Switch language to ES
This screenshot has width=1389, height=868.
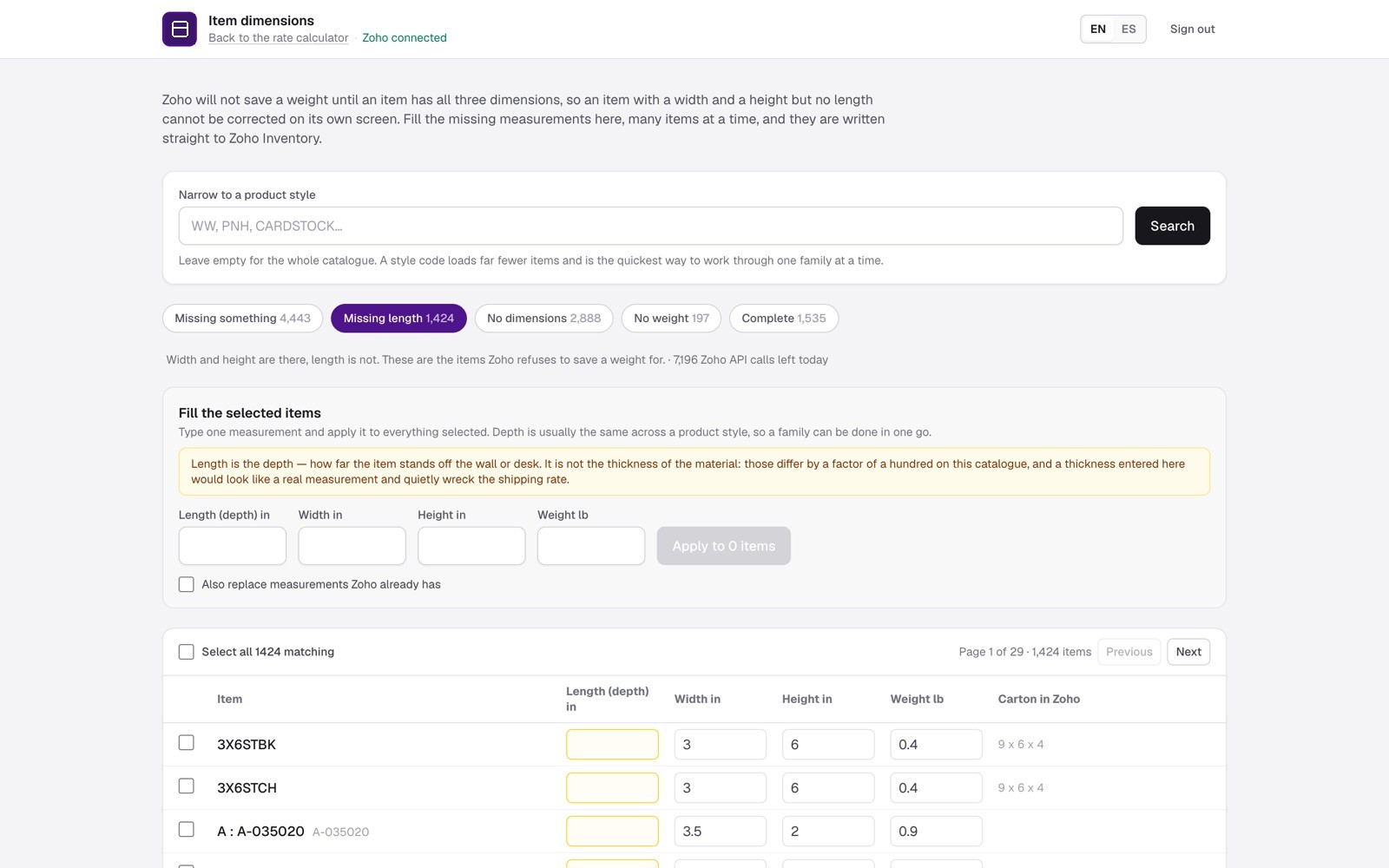(1129, 29)
